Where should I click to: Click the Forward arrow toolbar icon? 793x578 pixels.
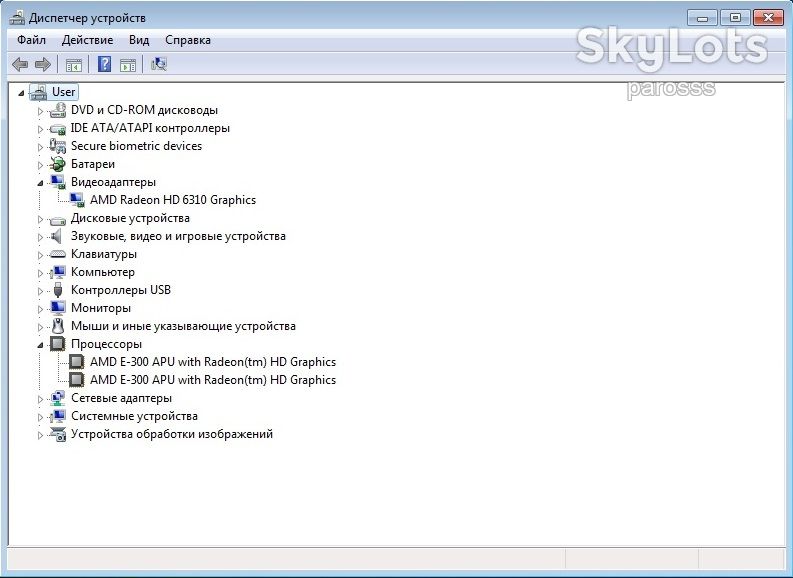pos(42,64)
